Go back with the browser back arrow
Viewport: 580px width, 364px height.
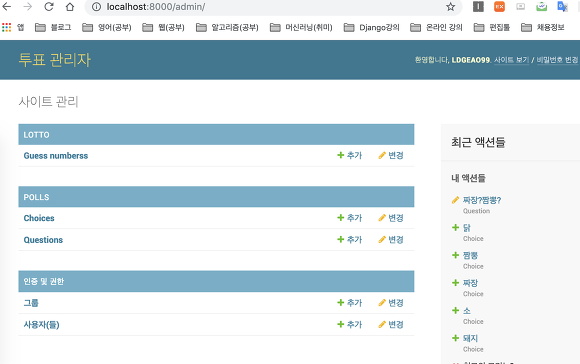[x=7, y=7]
